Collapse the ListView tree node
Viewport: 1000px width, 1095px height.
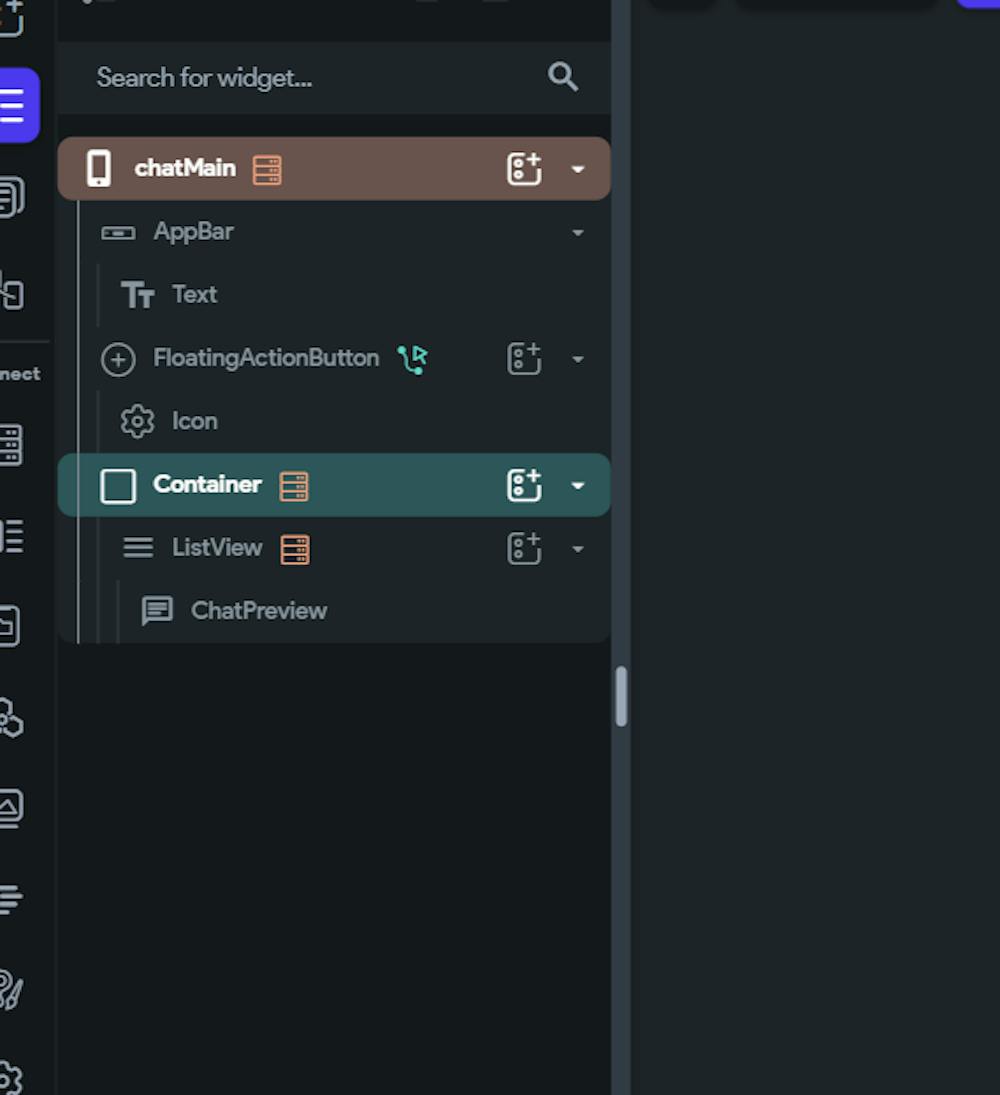(578, 549)
